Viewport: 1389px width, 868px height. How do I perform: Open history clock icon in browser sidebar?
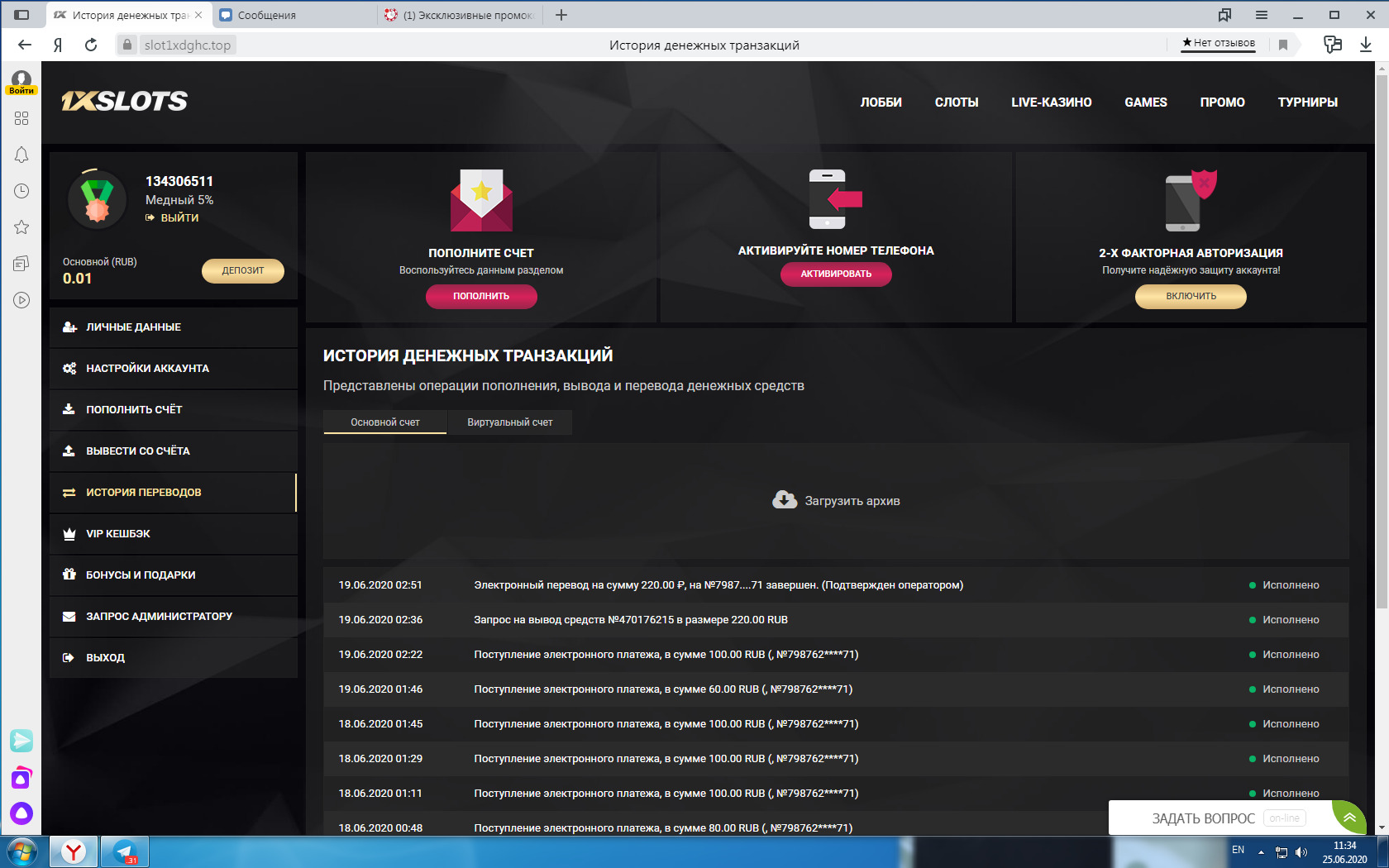tap(21, 191)
